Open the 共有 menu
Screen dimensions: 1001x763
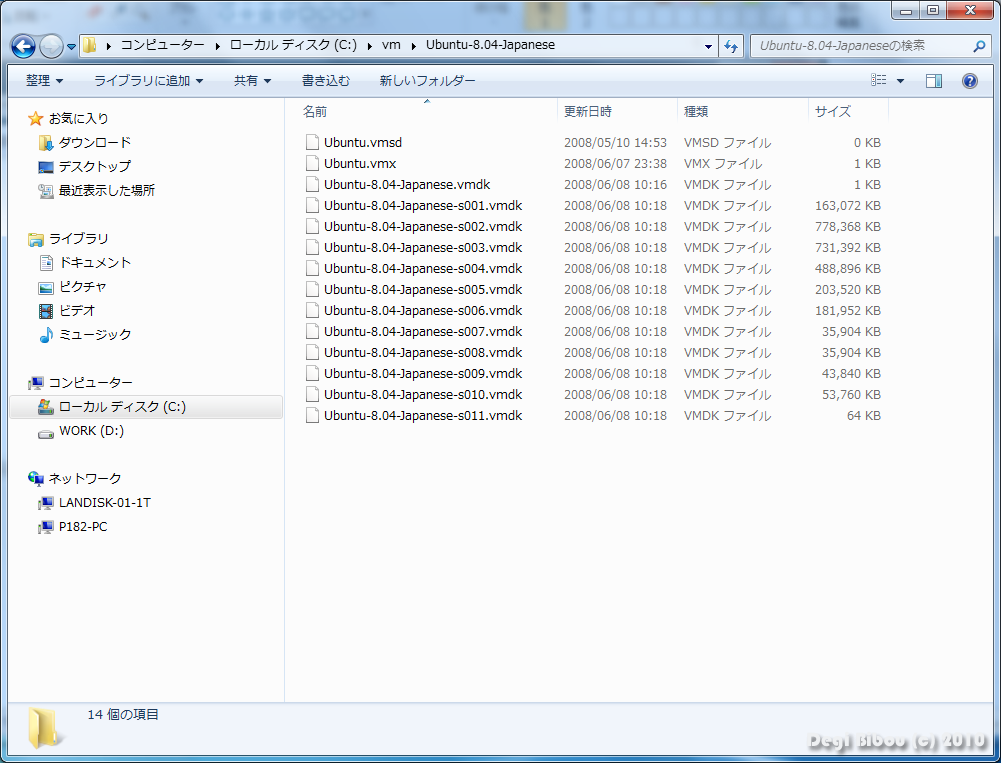pyautogui.click(x=252, y=80)
